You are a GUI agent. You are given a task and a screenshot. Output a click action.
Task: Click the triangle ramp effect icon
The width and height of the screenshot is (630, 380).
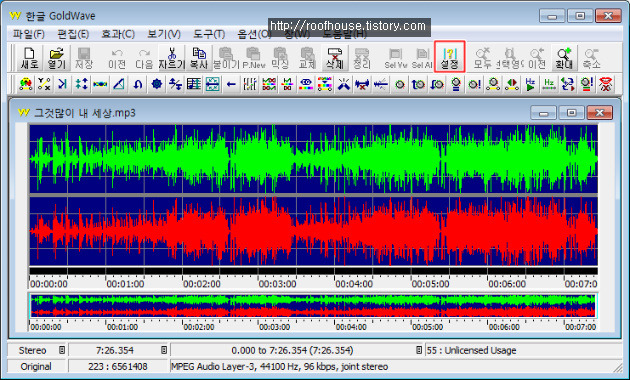pyautogui.click(x=119, y=84)
